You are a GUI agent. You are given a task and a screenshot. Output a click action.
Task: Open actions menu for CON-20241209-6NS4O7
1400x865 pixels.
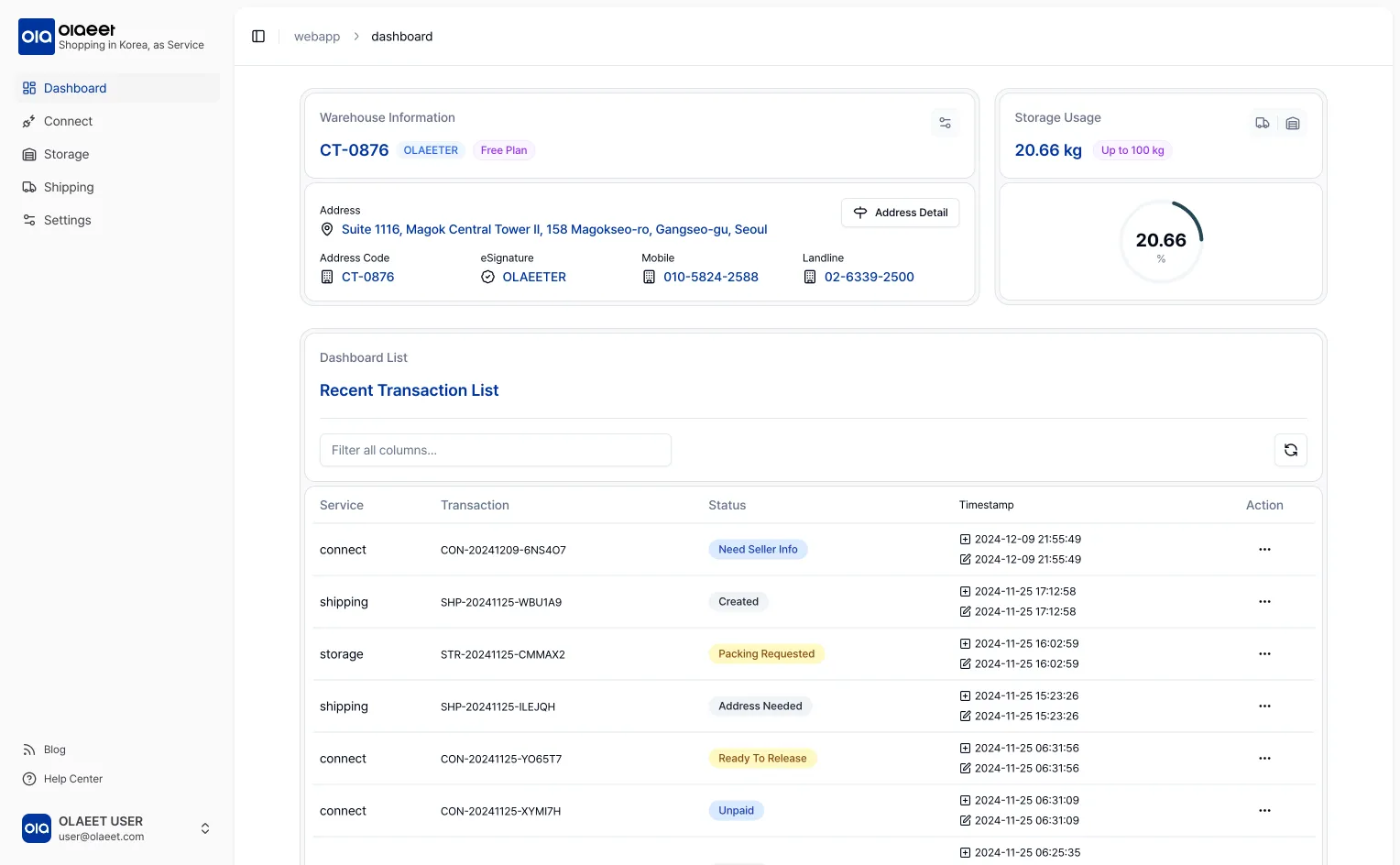pos(1264,549)
